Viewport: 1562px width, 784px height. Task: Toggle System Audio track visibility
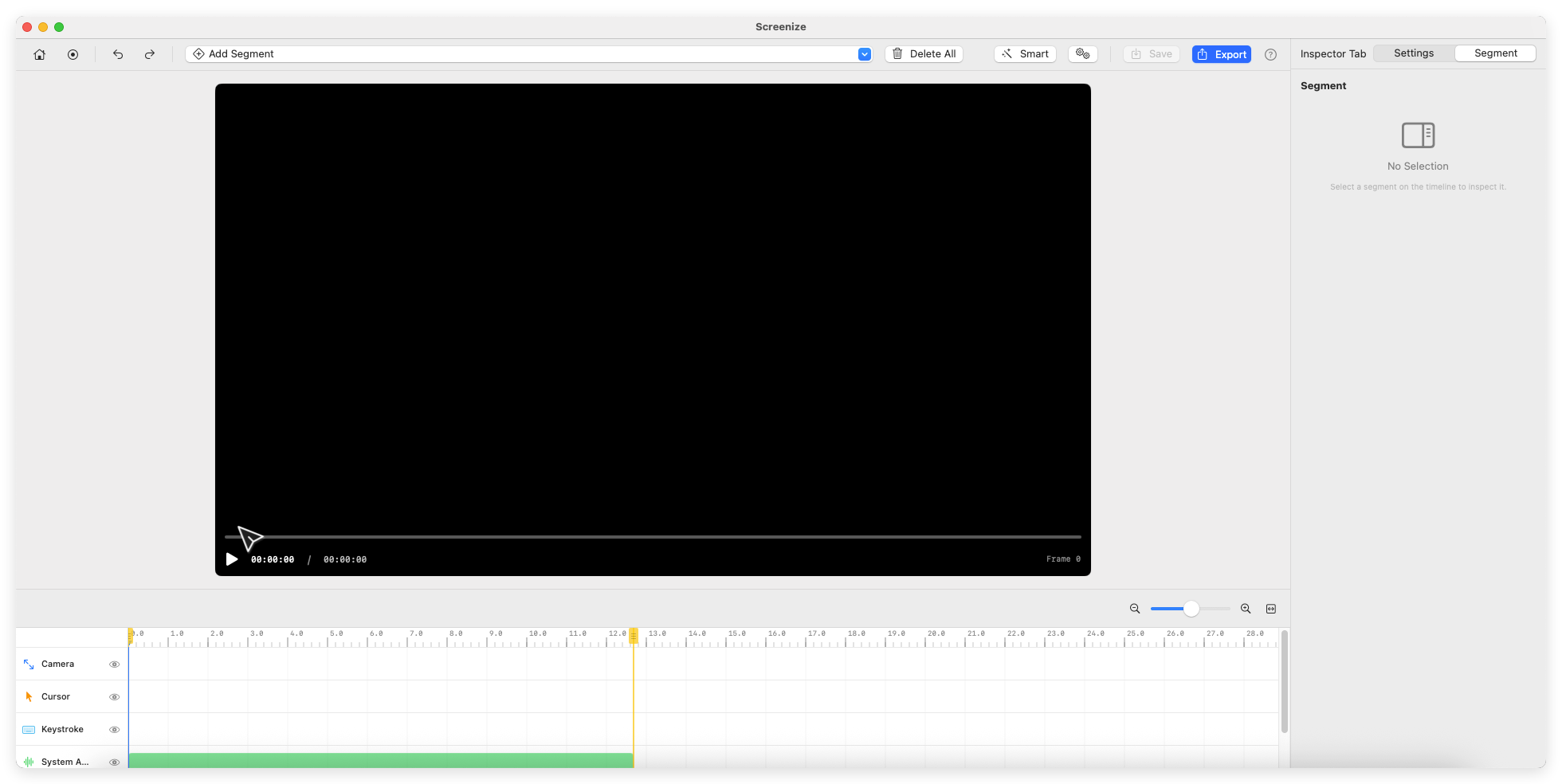point(114,762)
